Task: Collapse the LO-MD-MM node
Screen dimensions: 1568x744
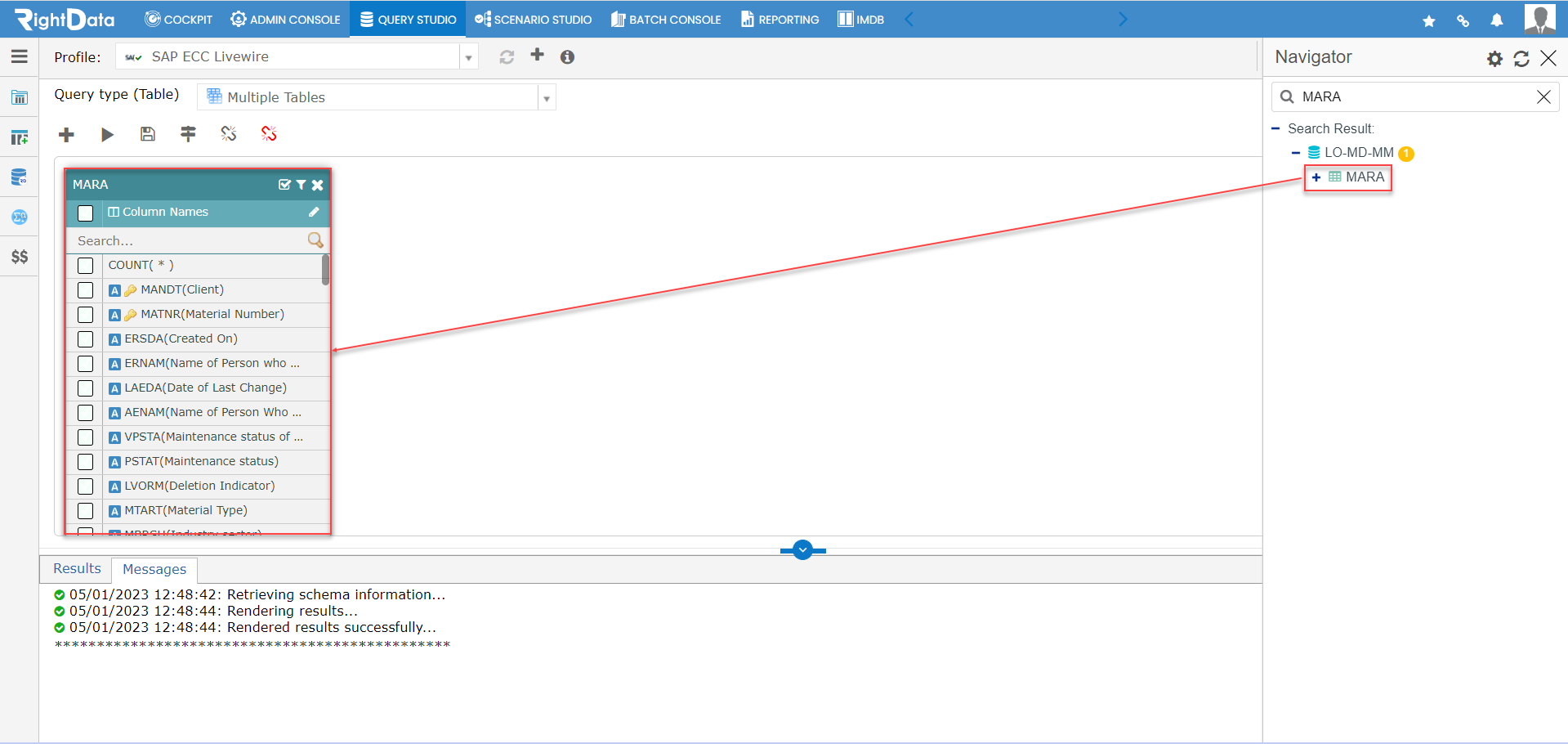Action: [x=1295, y=153]
